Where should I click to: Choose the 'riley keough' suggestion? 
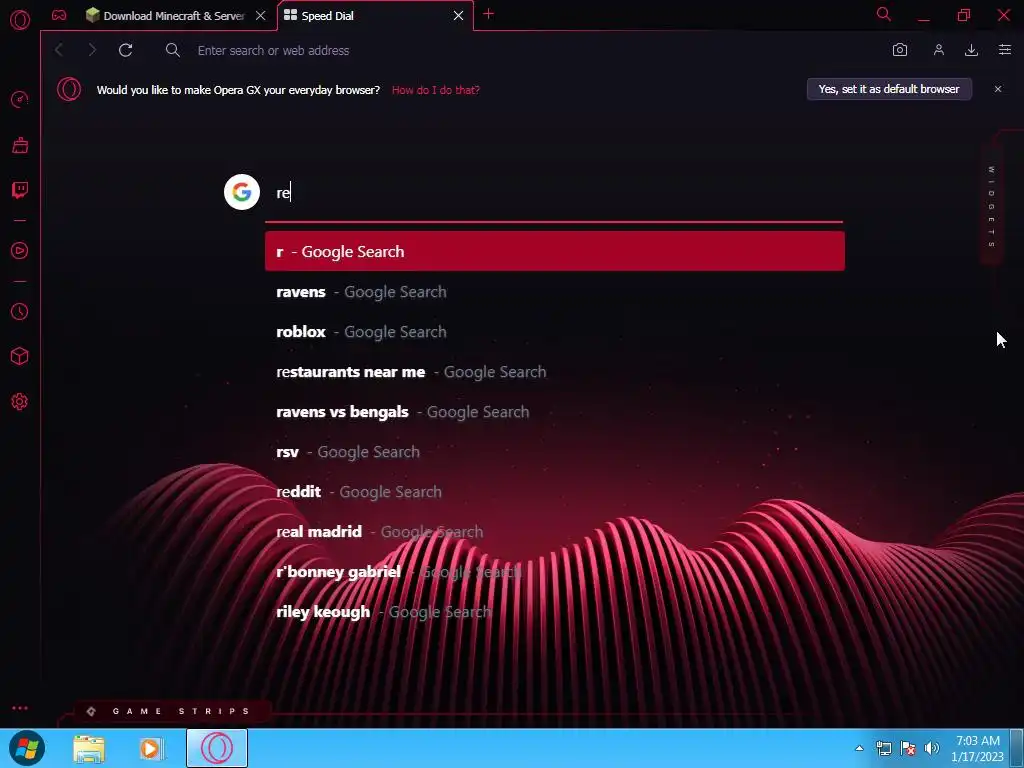tap(554, 612)
